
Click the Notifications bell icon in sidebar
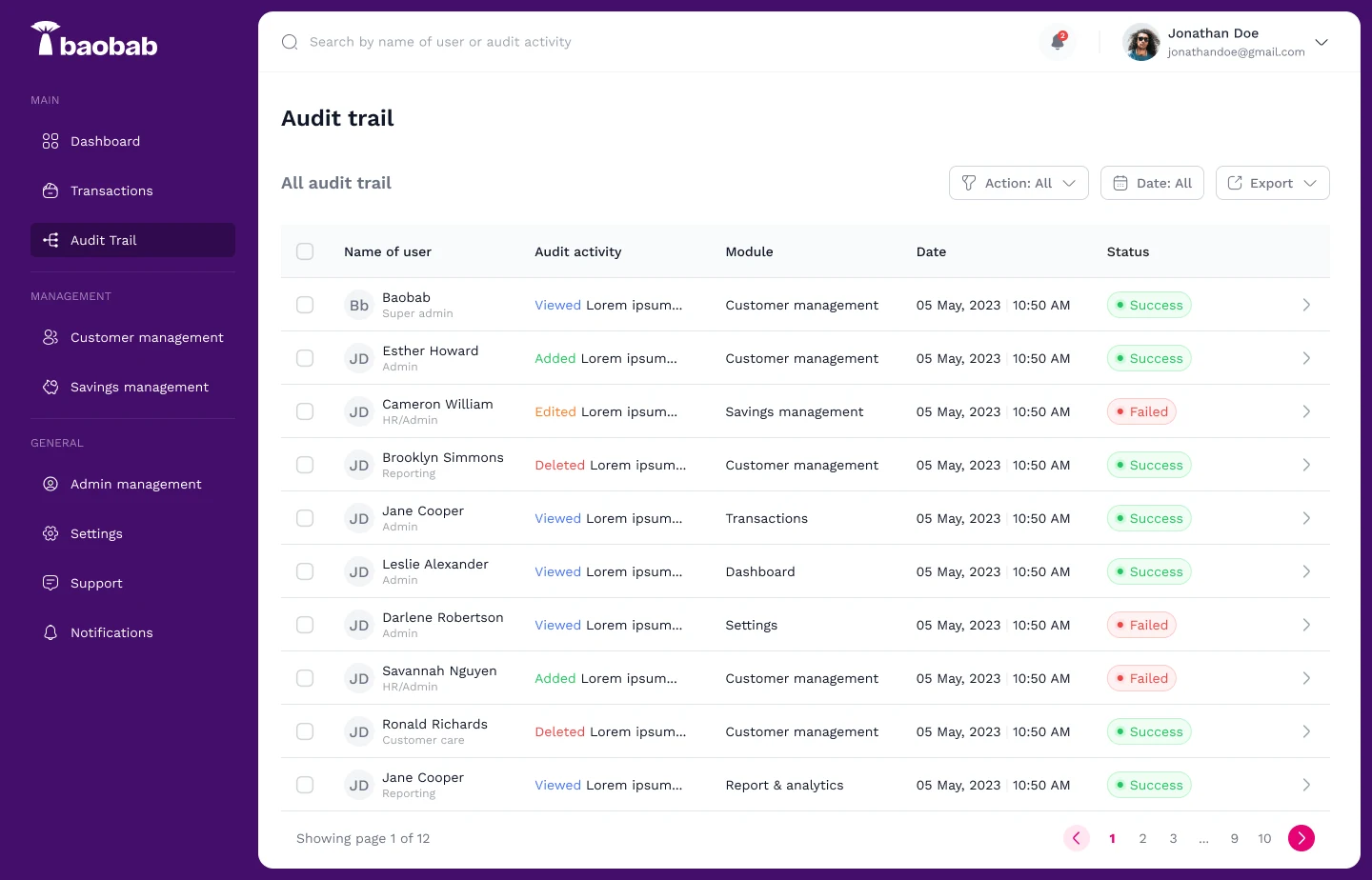tap(50, 632)
